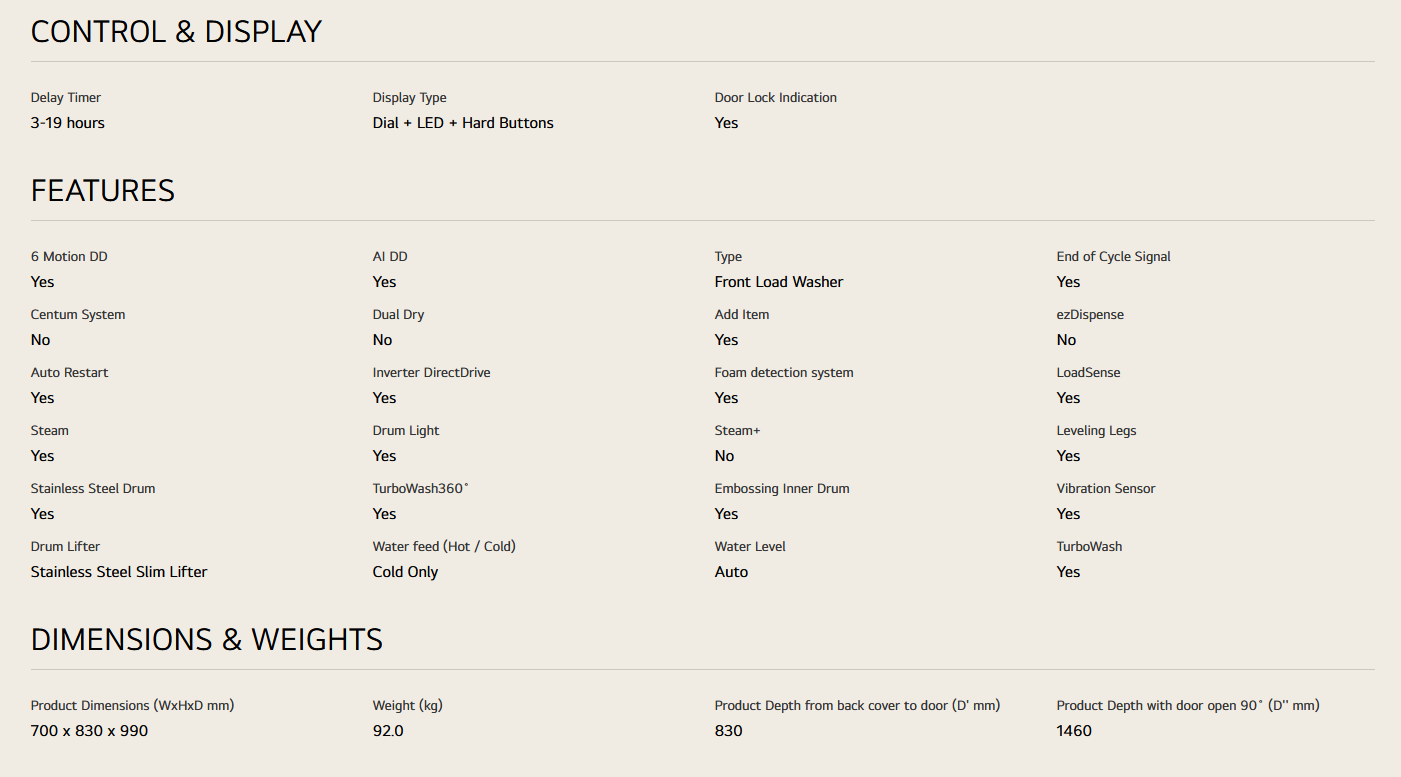
Task: Click the Vibration Sensor label
Action: coord(1106,489)
